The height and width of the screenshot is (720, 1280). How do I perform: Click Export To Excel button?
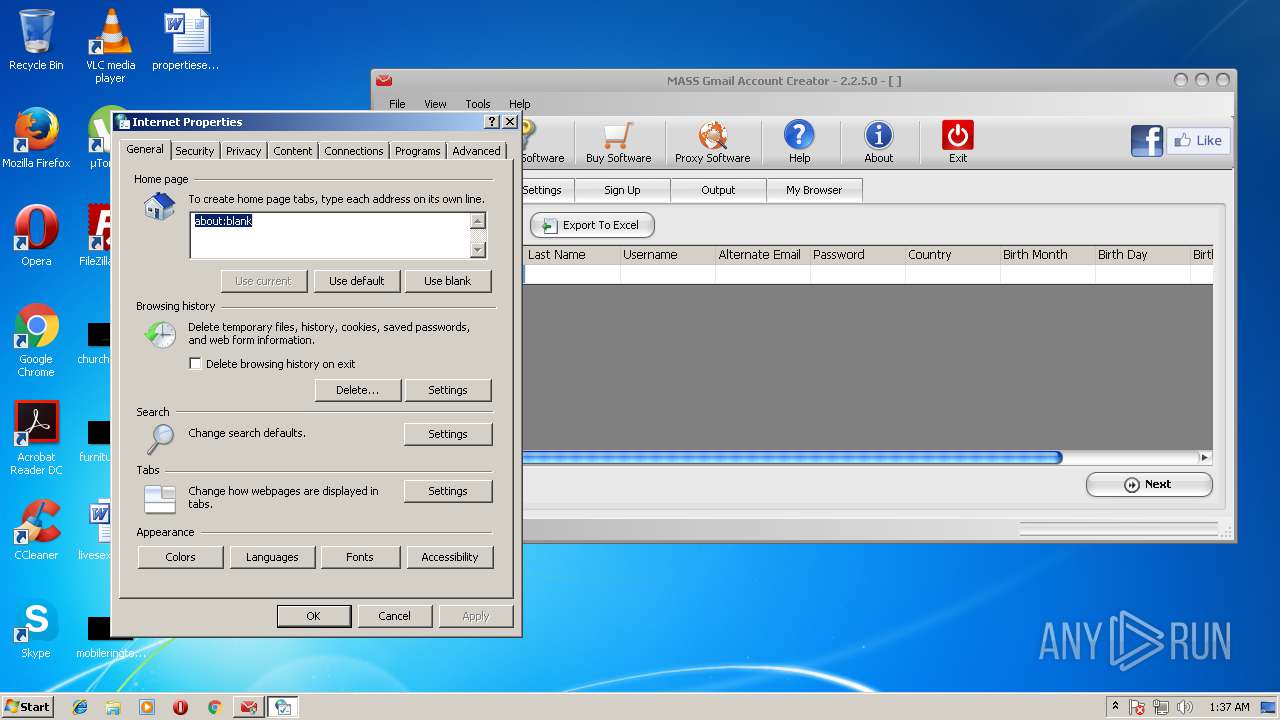click(592, 225)
